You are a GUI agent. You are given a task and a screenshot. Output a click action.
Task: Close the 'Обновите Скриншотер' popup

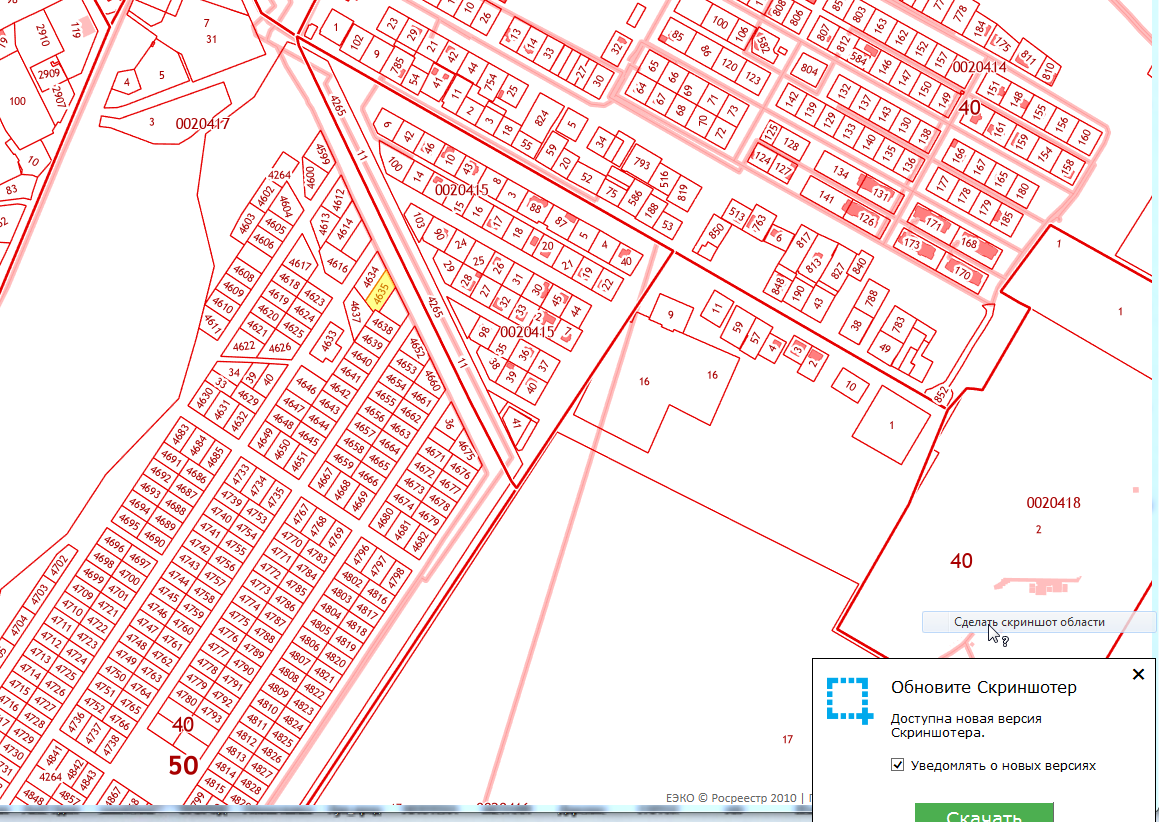[1138, 674]
